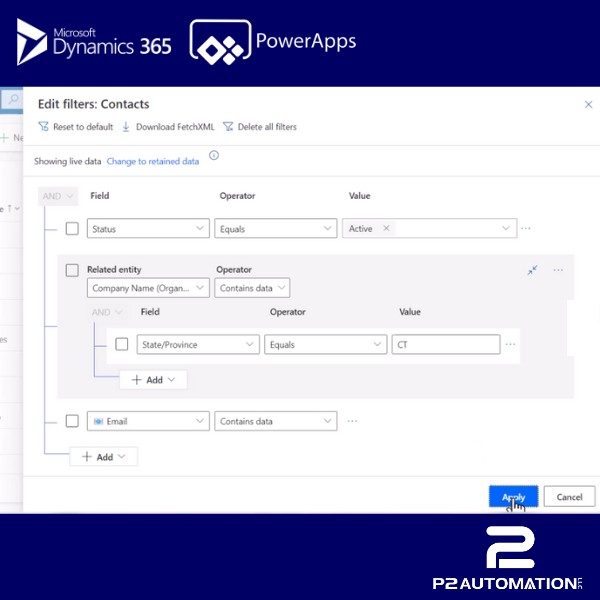Open the Email field dropdown
The image size is (600, 600).
[148, 421]
